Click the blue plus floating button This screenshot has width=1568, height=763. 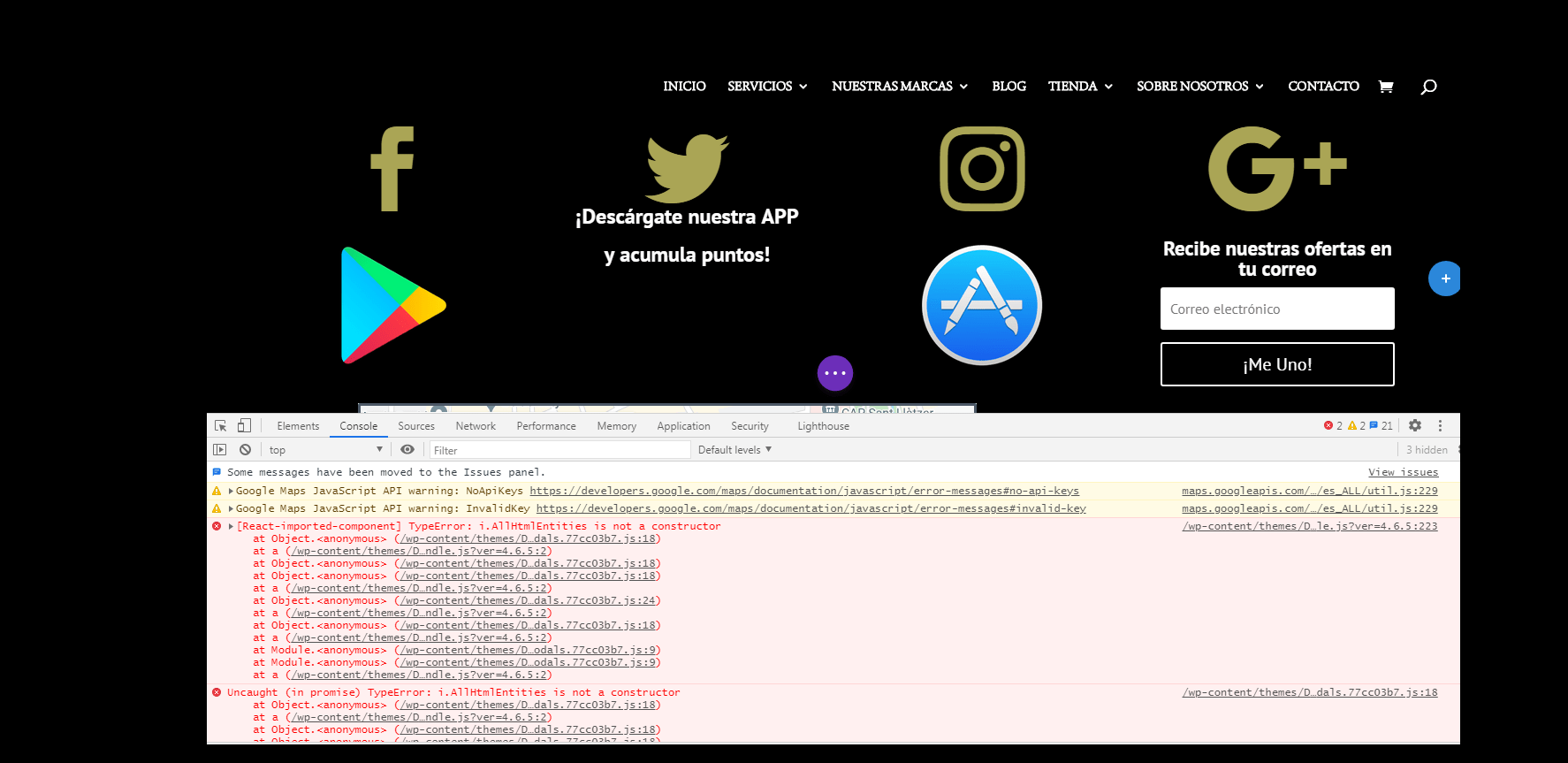pos(1445,278)
